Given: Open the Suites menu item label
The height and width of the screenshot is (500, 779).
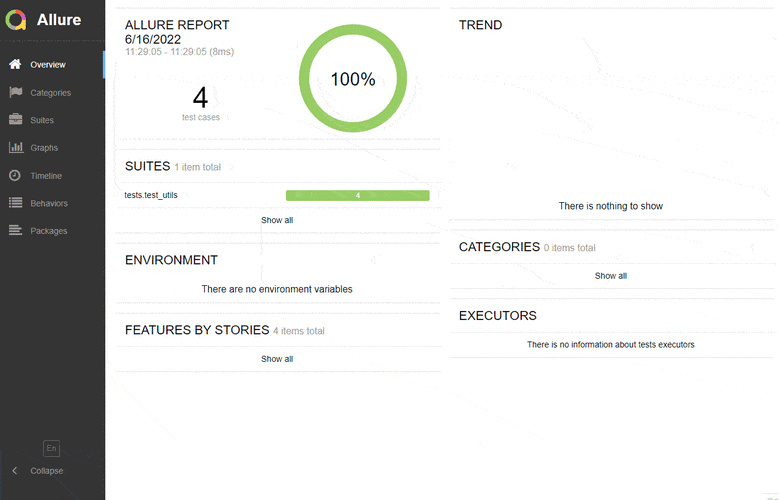Looking at the screenshot, I should [x=42, y=120].
